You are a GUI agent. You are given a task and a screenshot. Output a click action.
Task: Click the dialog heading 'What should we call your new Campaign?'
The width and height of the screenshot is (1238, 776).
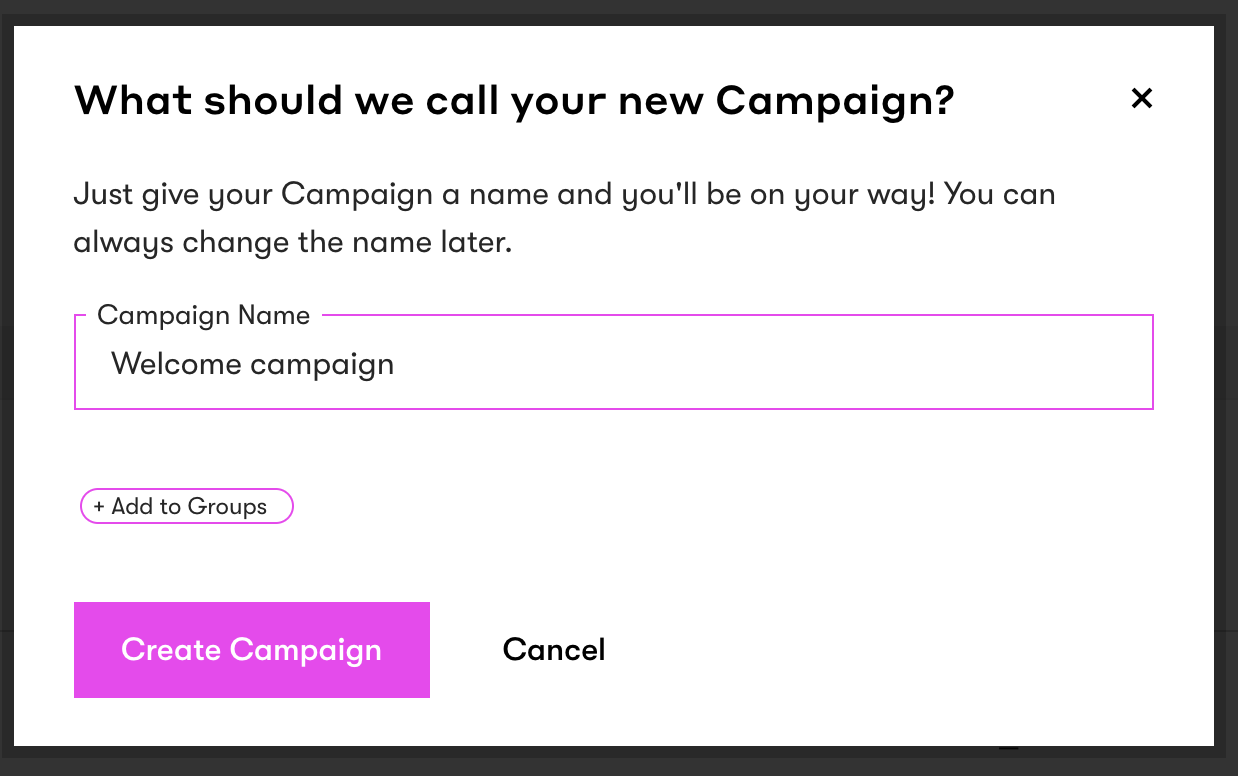514,101
